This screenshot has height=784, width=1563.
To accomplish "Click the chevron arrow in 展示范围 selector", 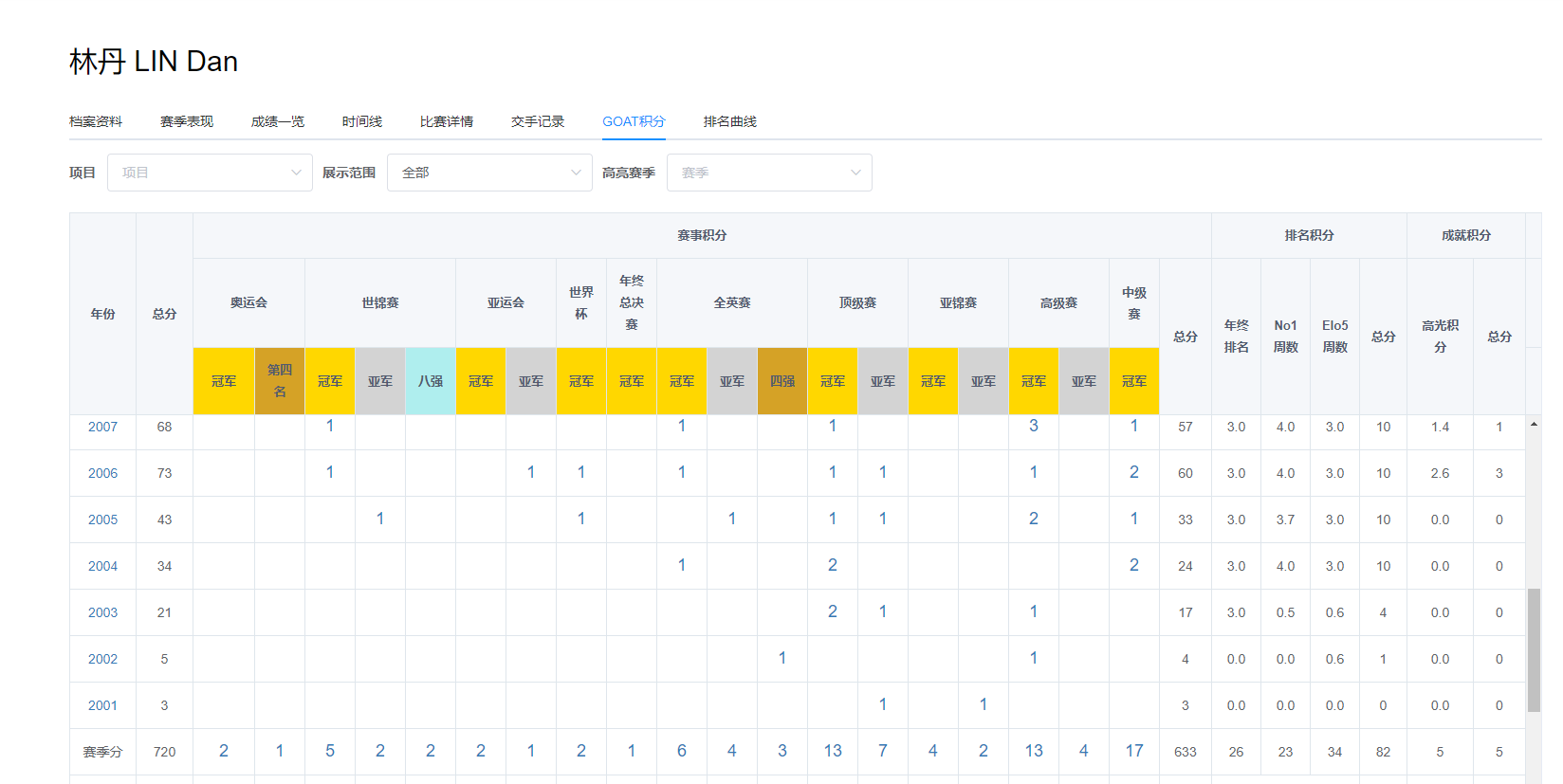I will 576,173.
